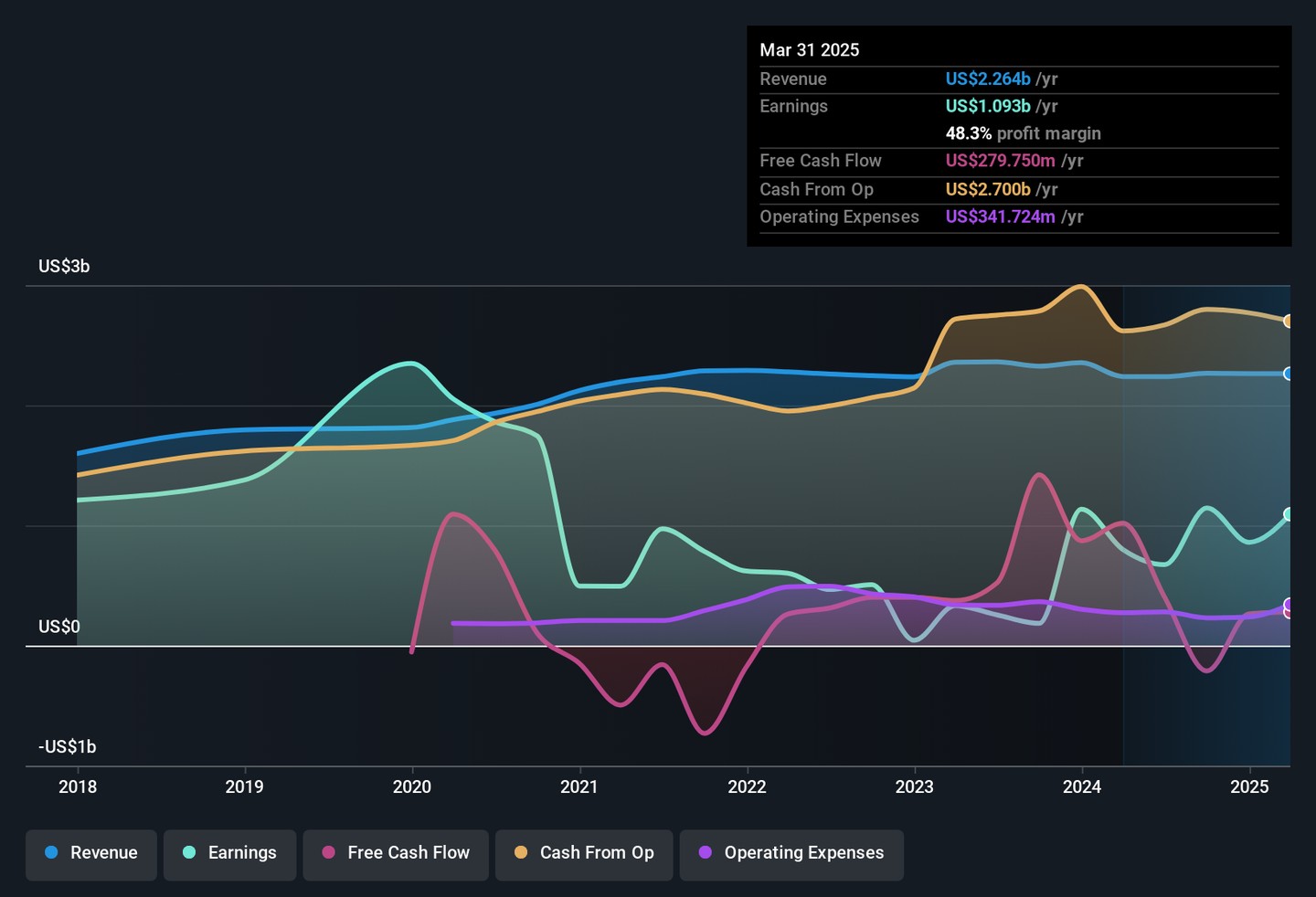Toggle the Revenue series legend button

click(x=91, y=854)
